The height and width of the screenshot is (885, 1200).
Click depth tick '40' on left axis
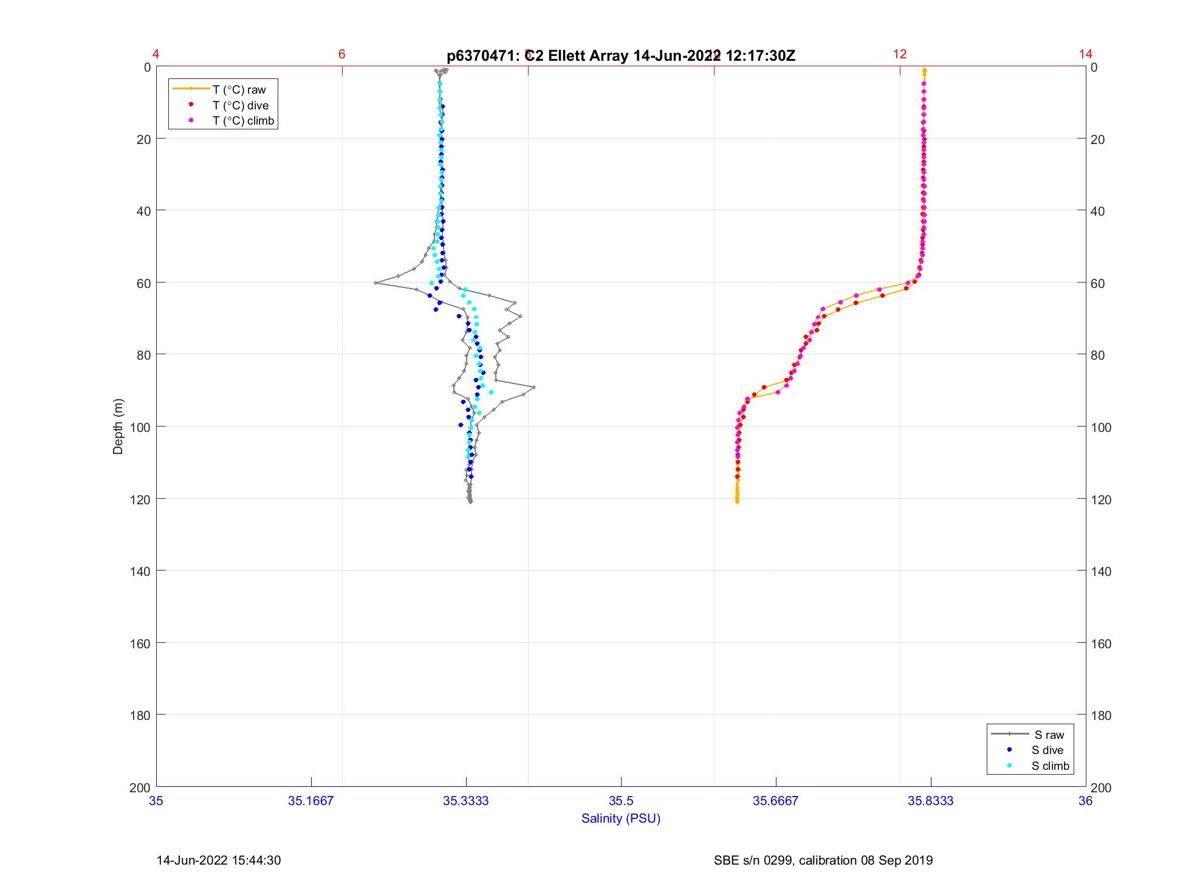(143, 211)
